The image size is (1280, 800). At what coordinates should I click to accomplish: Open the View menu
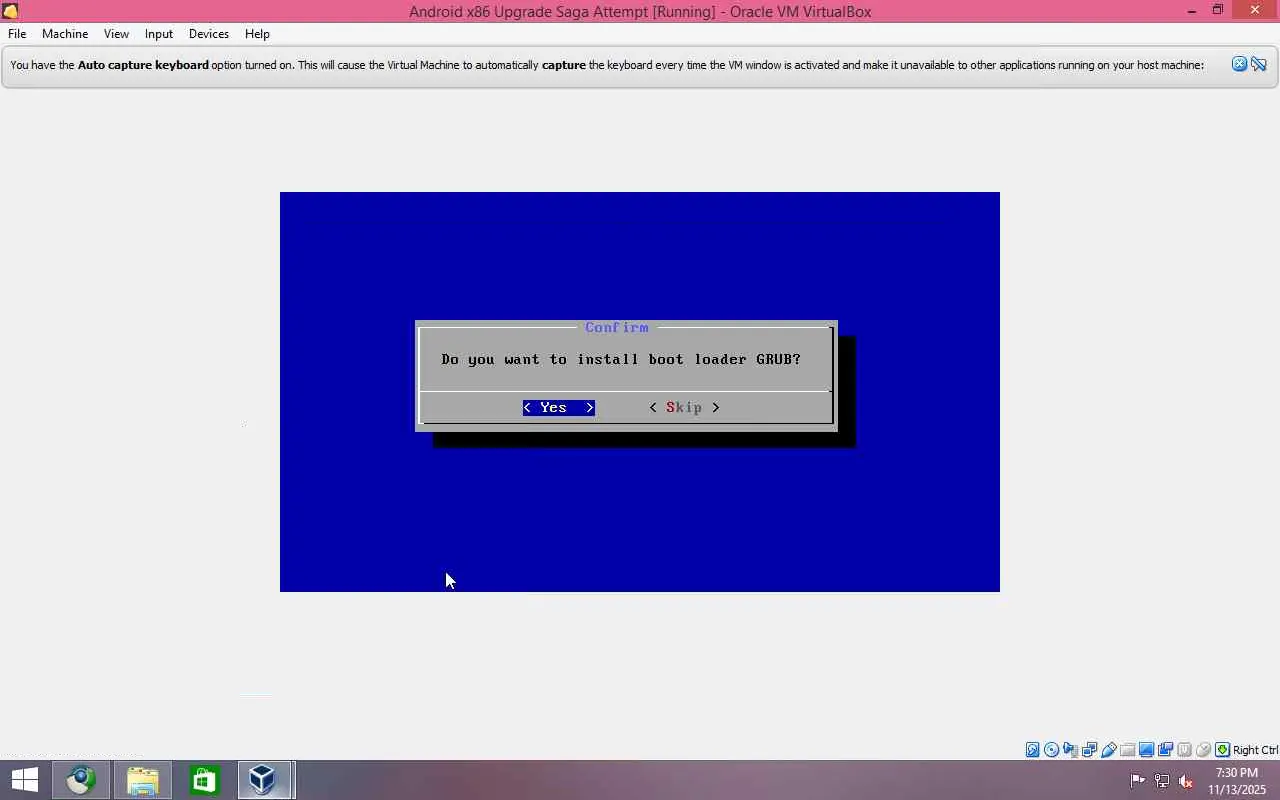[x=116, y=34]
